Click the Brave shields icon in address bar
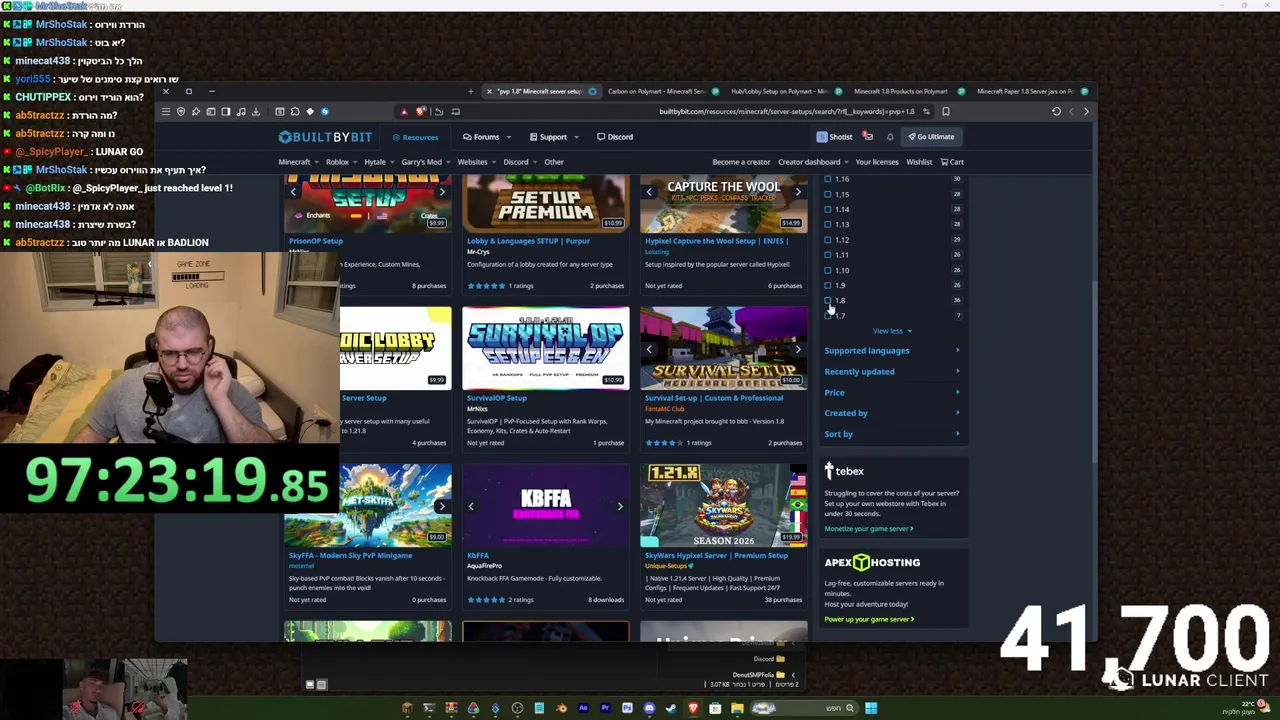Viewport: 1280px width, 720px height. tap(421, 112)
